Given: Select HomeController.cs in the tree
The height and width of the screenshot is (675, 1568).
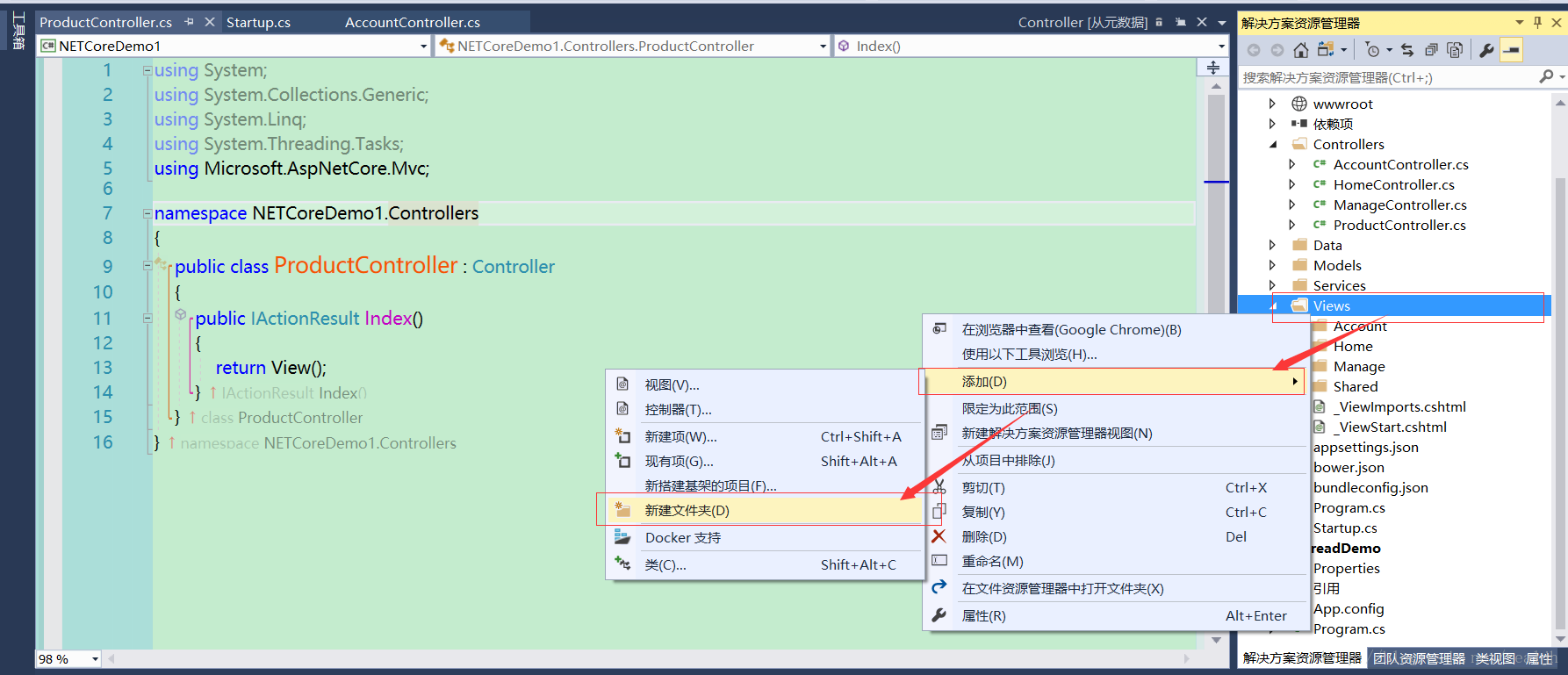Looking at the screenshot, I should [1393, 184].
